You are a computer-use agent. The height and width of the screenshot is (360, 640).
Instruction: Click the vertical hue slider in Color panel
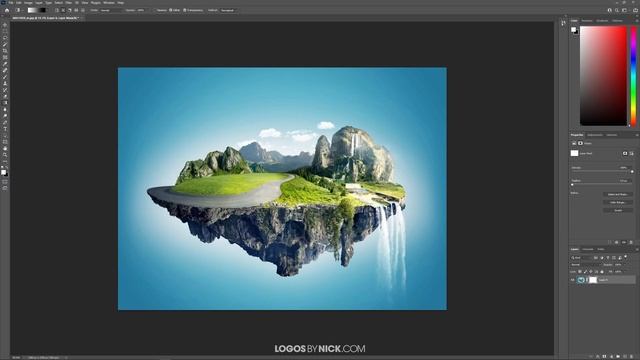click(633, 76)
